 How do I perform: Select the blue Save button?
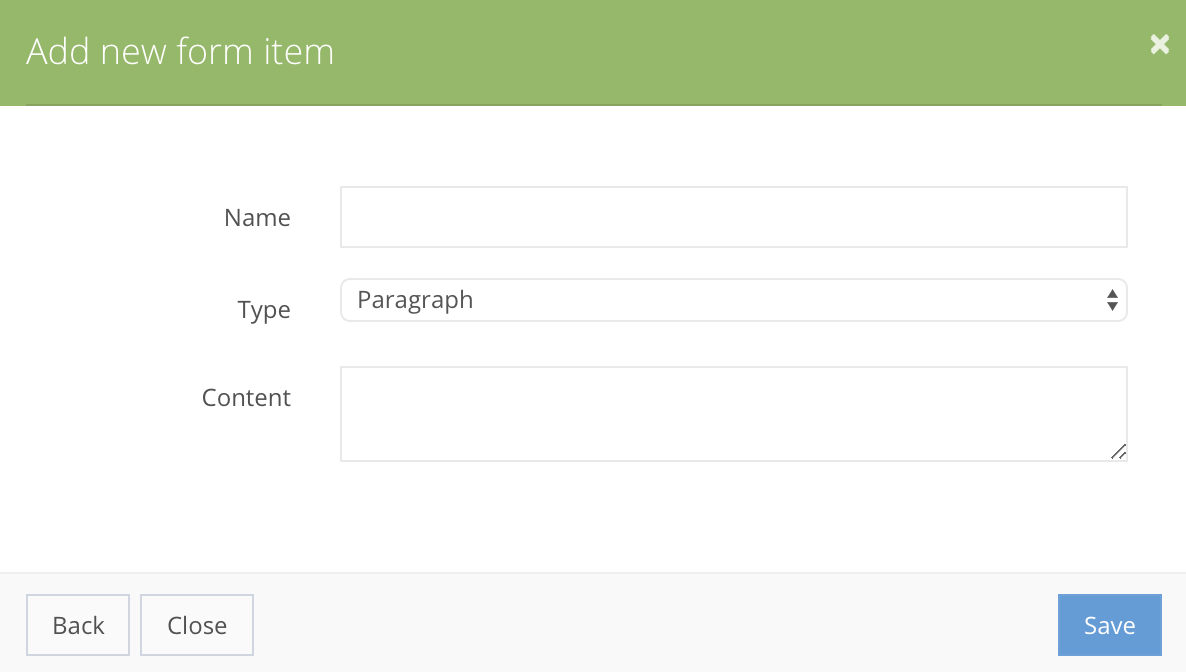(1109, 624)
